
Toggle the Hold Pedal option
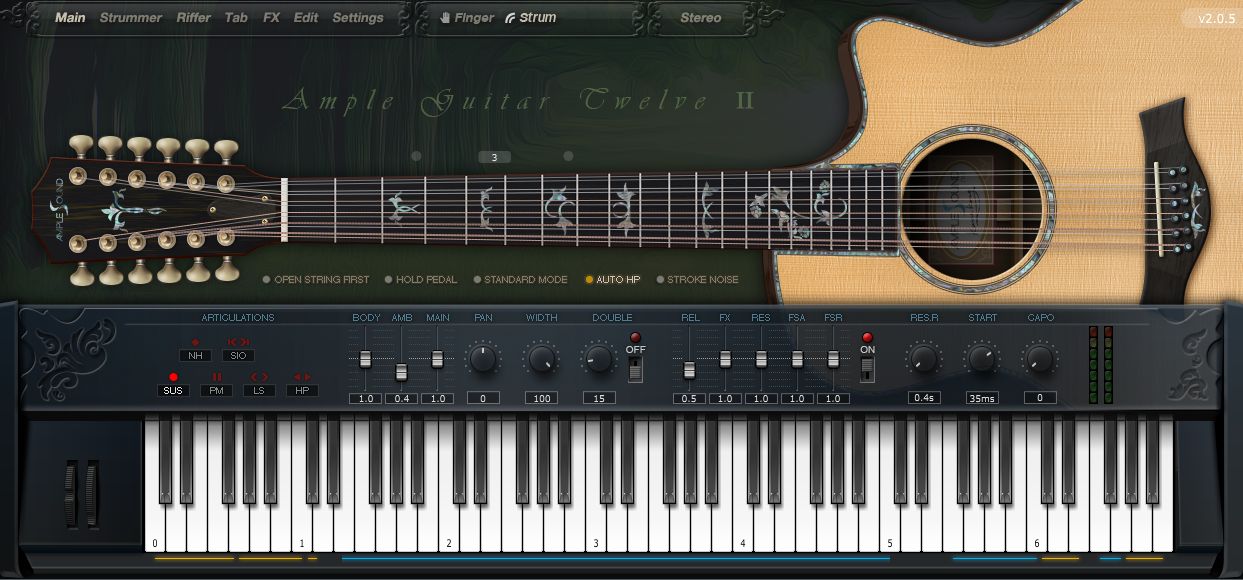(421, 280)
